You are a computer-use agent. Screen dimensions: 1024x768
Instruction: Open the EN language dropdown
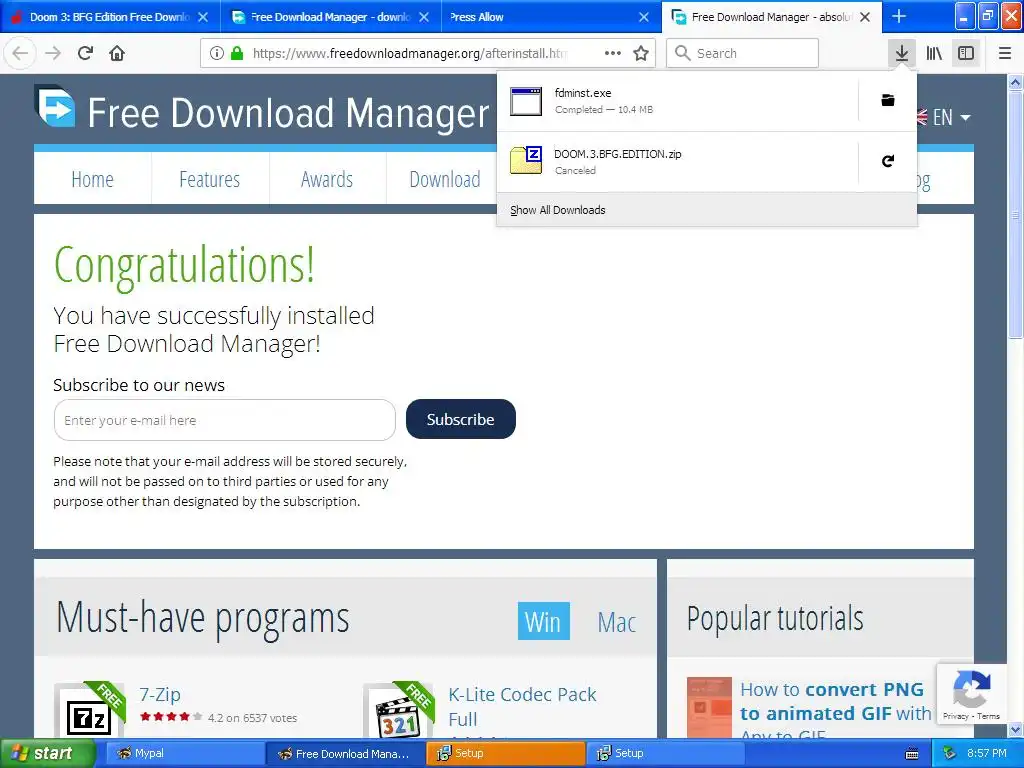(944, 118)
